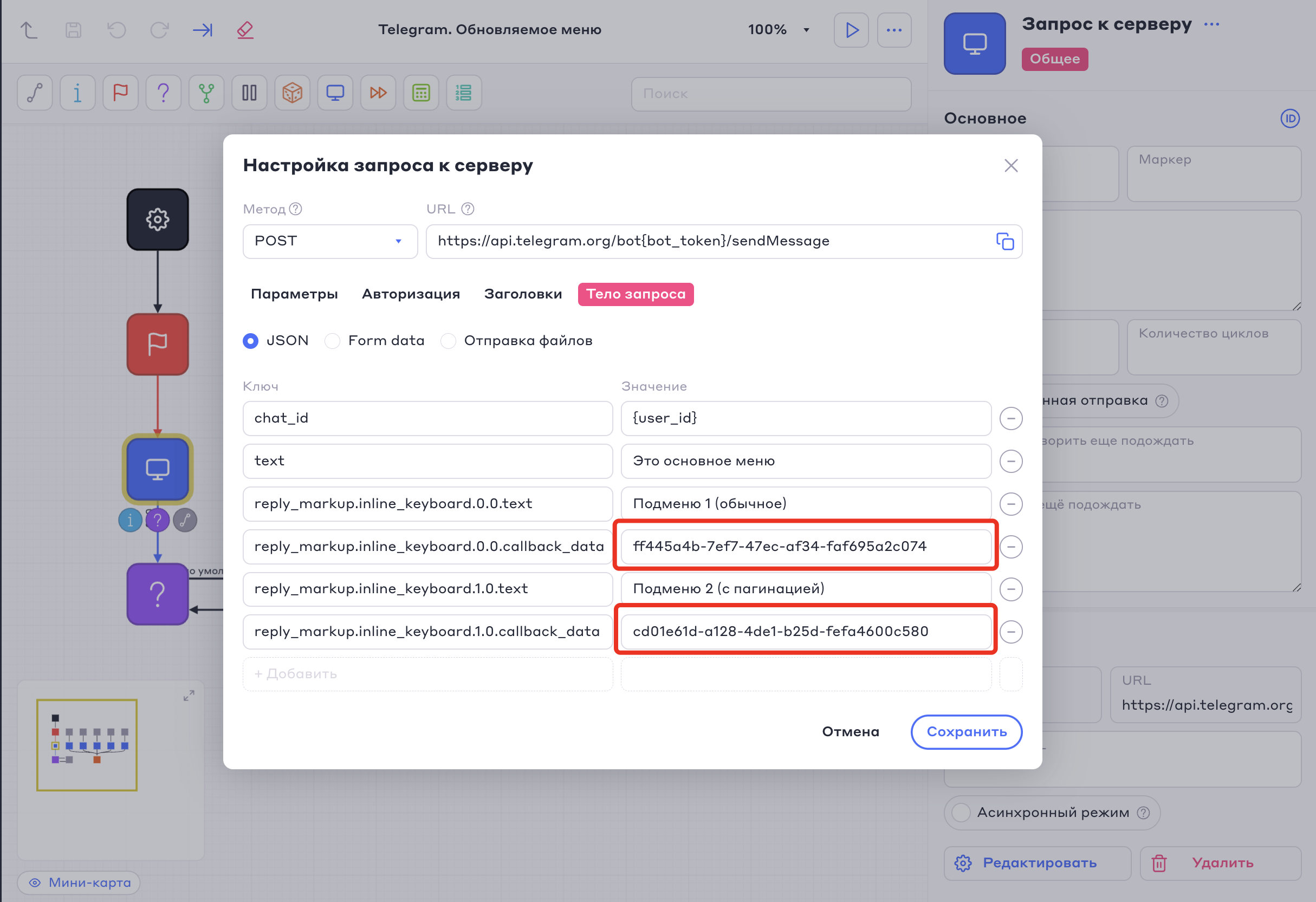Switch to the Тело запроса tab
Image resolution: width=1316 pixels, height=902 pixels.
pos(636,295)
